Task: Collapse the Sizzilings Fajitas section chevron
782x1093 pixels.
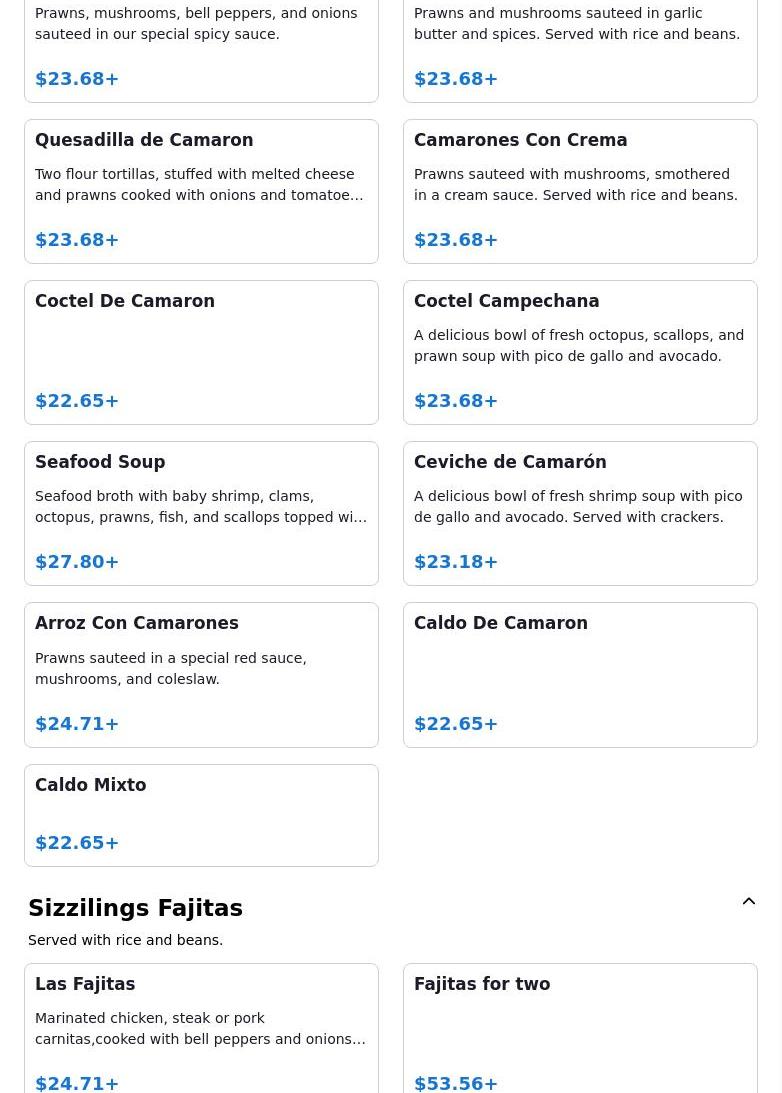Action: [x=749, y=901]
